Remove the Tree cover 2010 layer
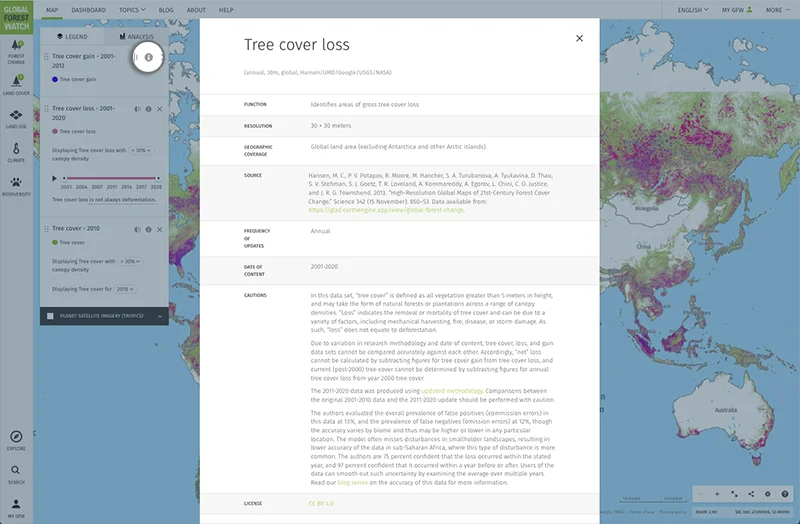 160,229
